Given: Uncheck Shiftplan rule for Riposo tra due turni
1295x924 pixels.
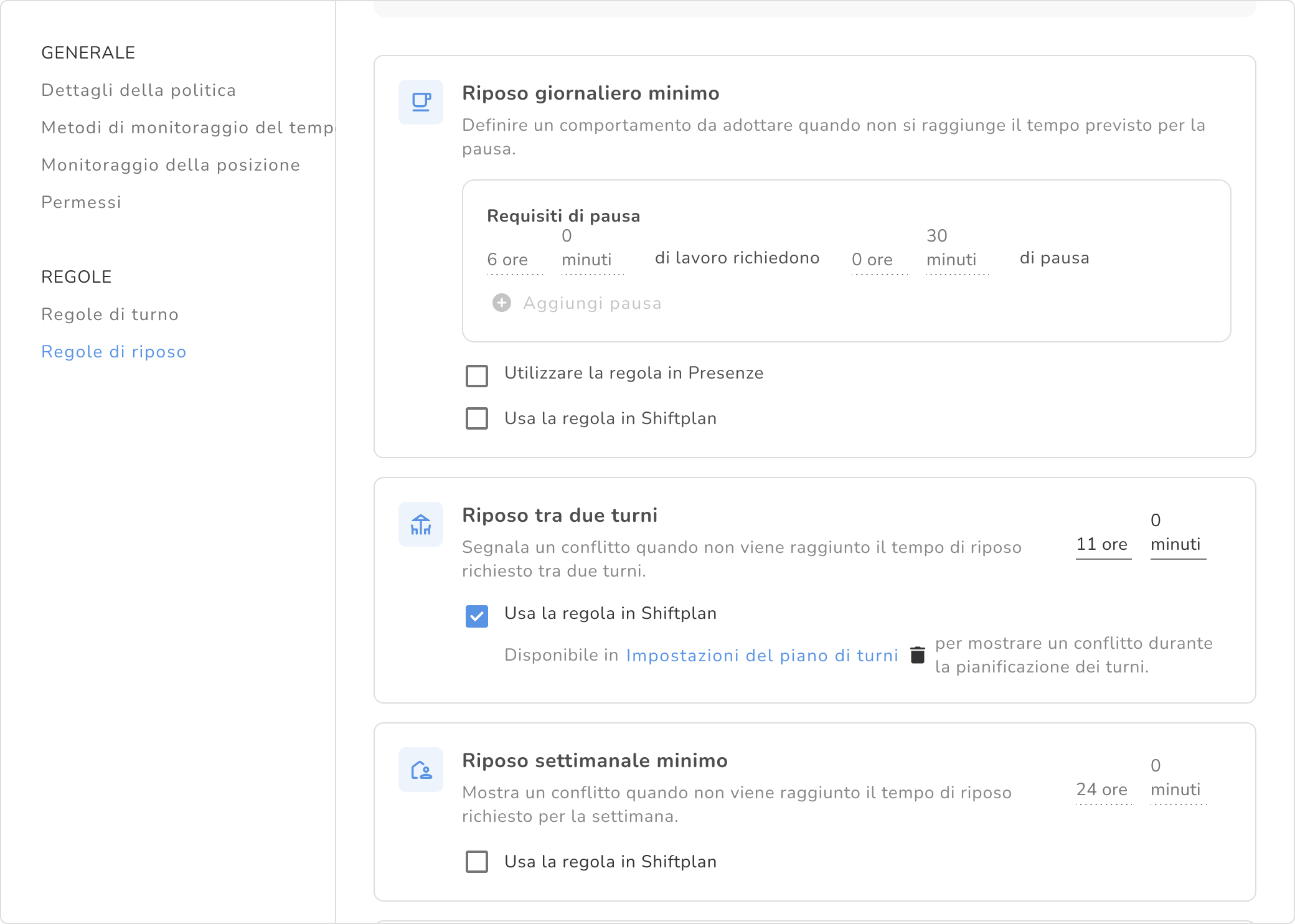Looking at the screenshot, I should point(477,616).
